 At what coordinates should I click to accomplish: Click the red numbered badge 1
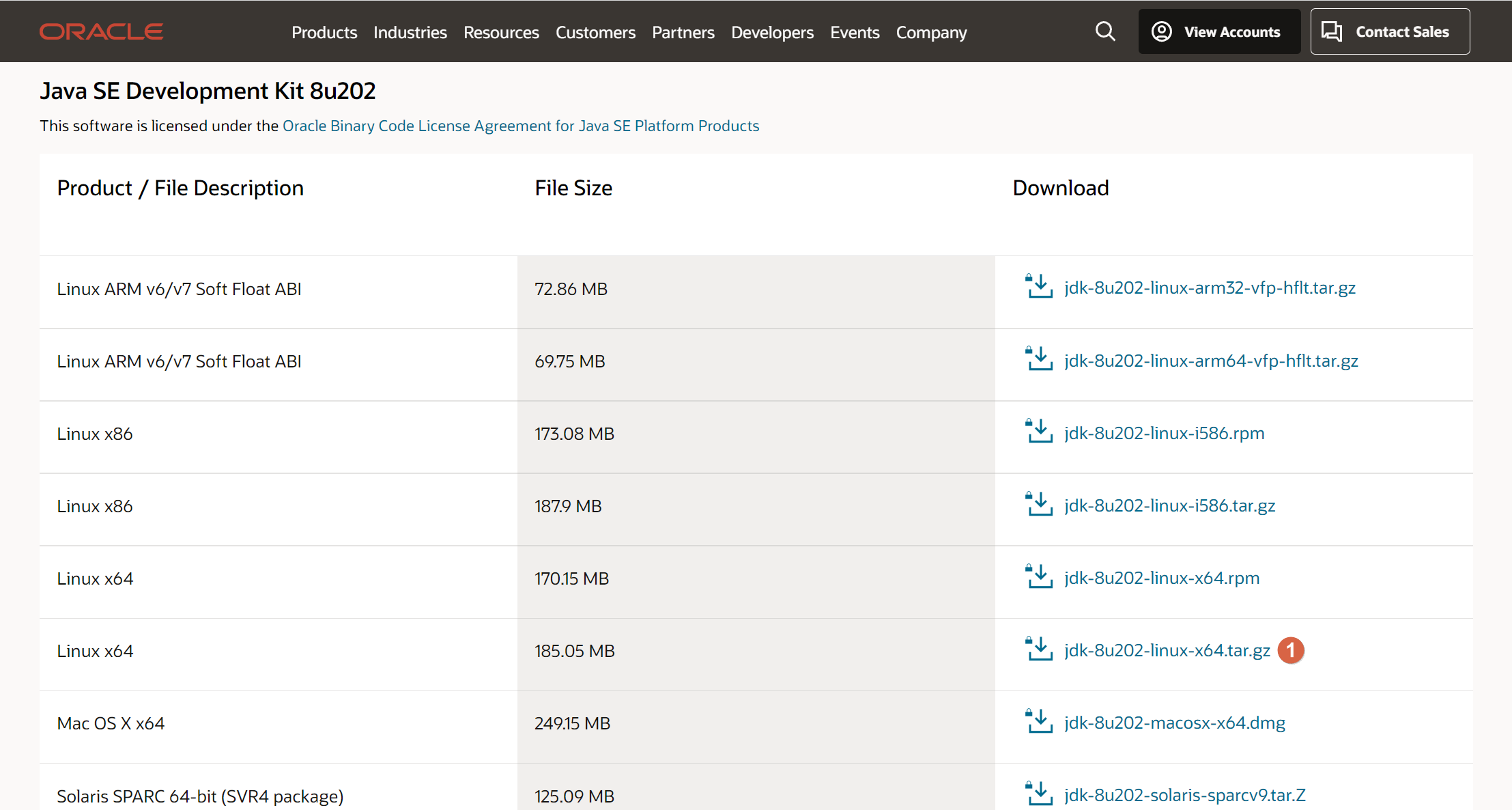1290,650
